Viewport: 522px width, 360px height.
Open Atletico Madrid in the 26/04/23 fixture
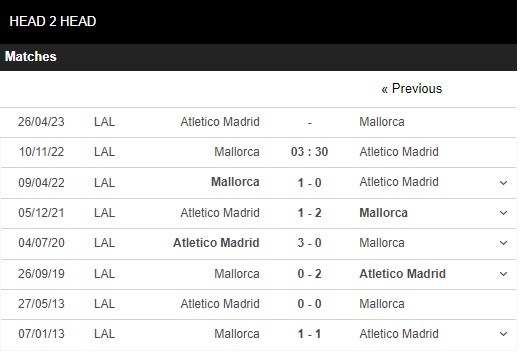(x=220, y=122)
